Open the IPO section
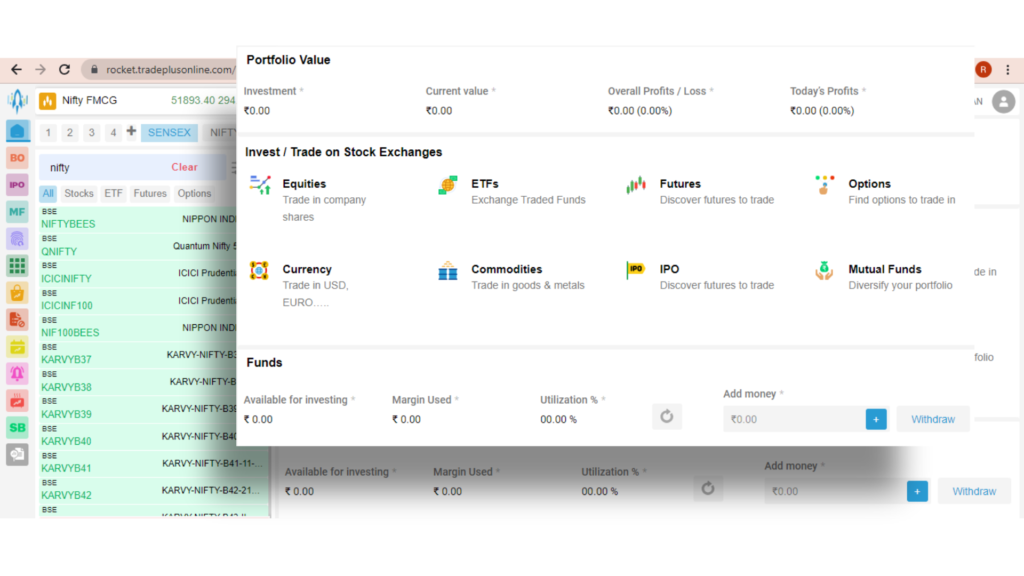This screenshot has height=576, width=1024. [x=669, y=269]
